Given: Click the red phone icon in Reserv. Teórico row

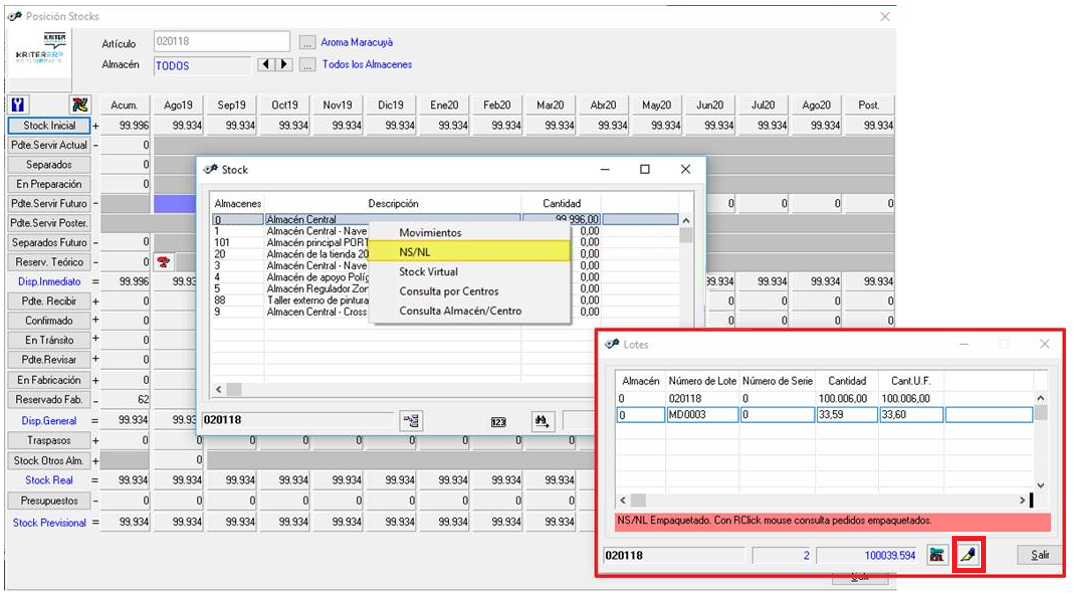Looking at the screenshot, I should pyautogui.click(x=163, y=262).
